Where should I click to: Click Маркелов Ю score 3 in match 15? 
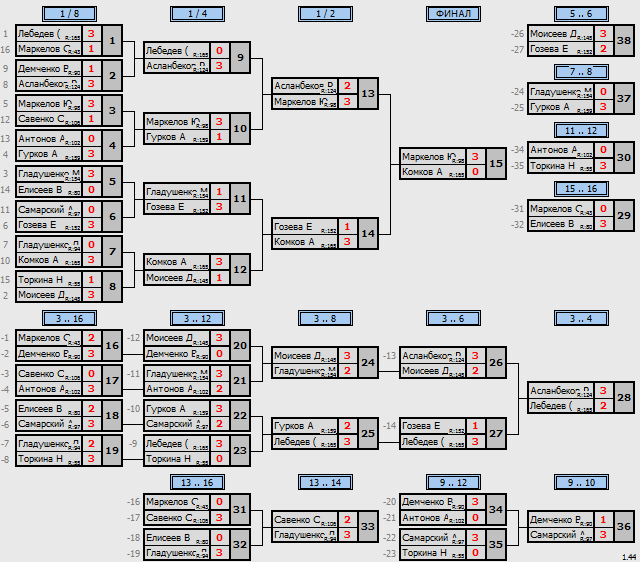coord(475,157)
